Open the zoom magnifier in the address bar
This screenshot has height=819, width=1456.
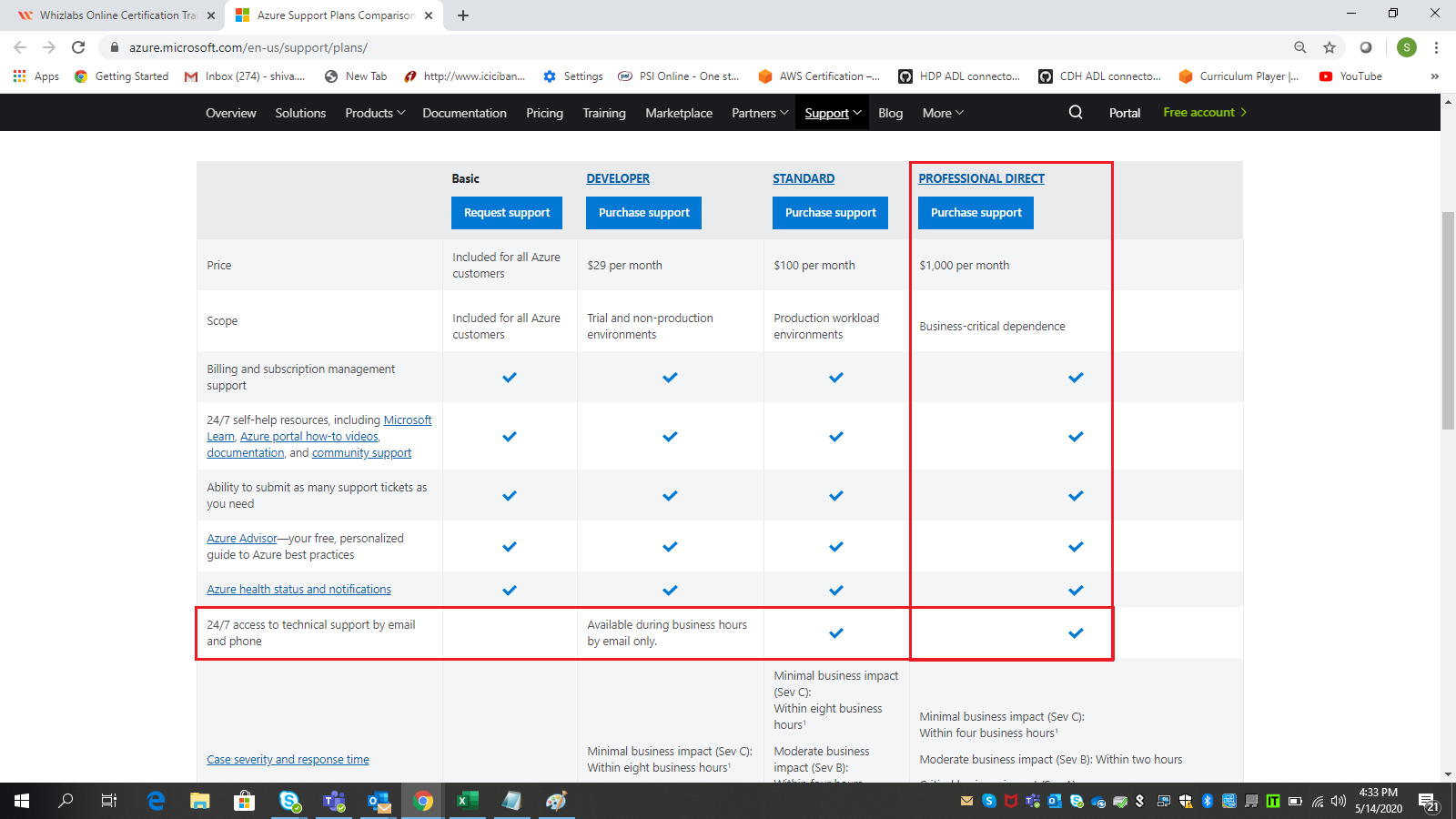tap(1300, 47)
